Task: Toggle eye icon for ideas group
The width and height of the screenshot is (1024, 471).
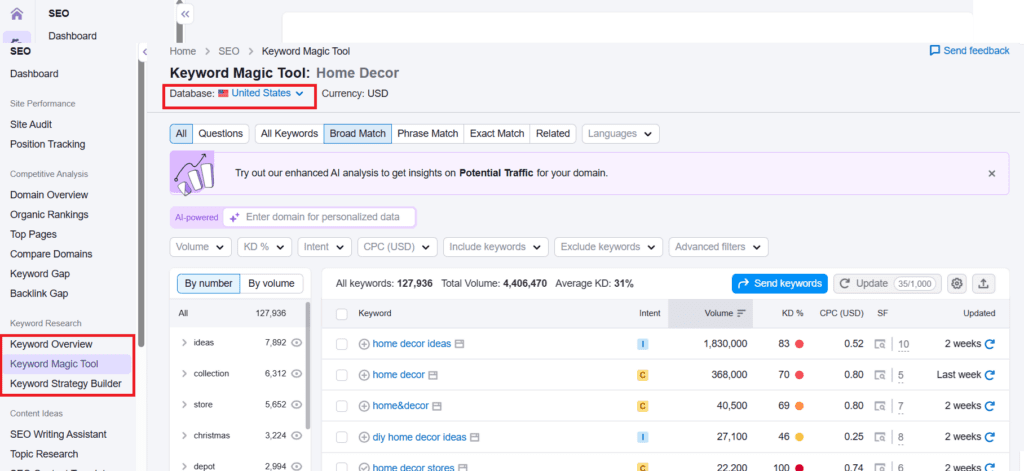Action: tap(296, 343)
